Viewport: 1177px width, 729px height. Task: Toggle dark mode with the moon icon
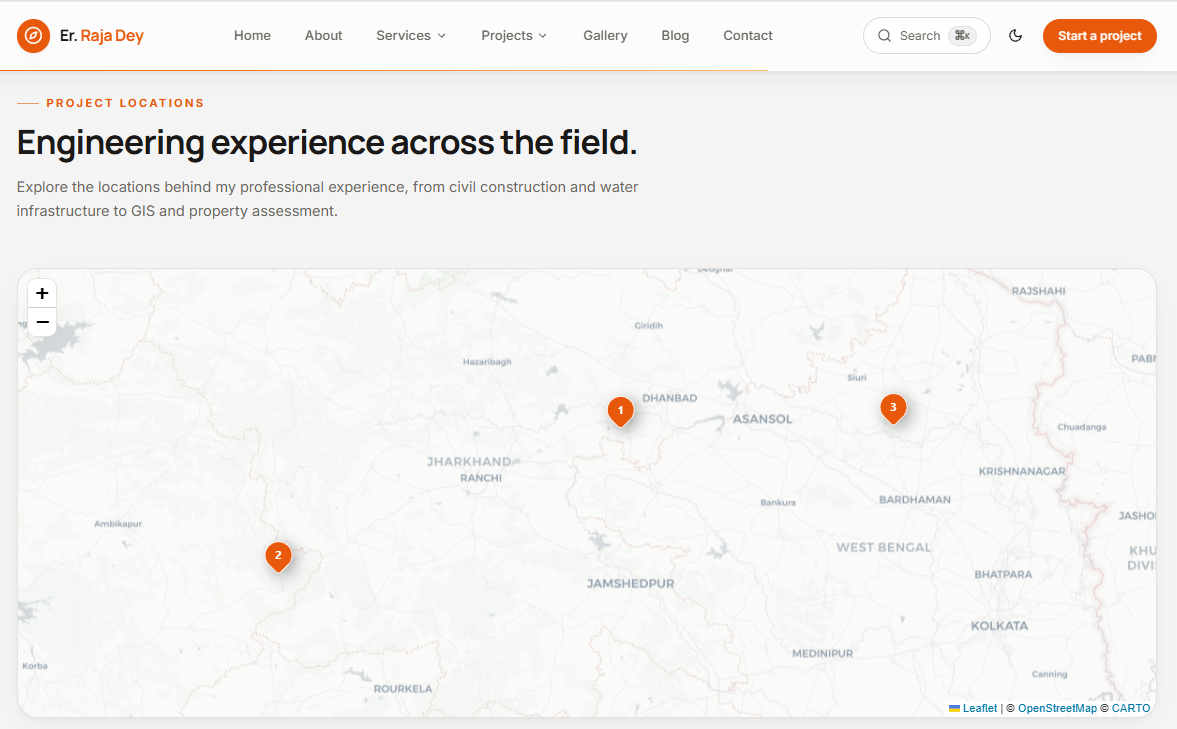point(1015,35)
